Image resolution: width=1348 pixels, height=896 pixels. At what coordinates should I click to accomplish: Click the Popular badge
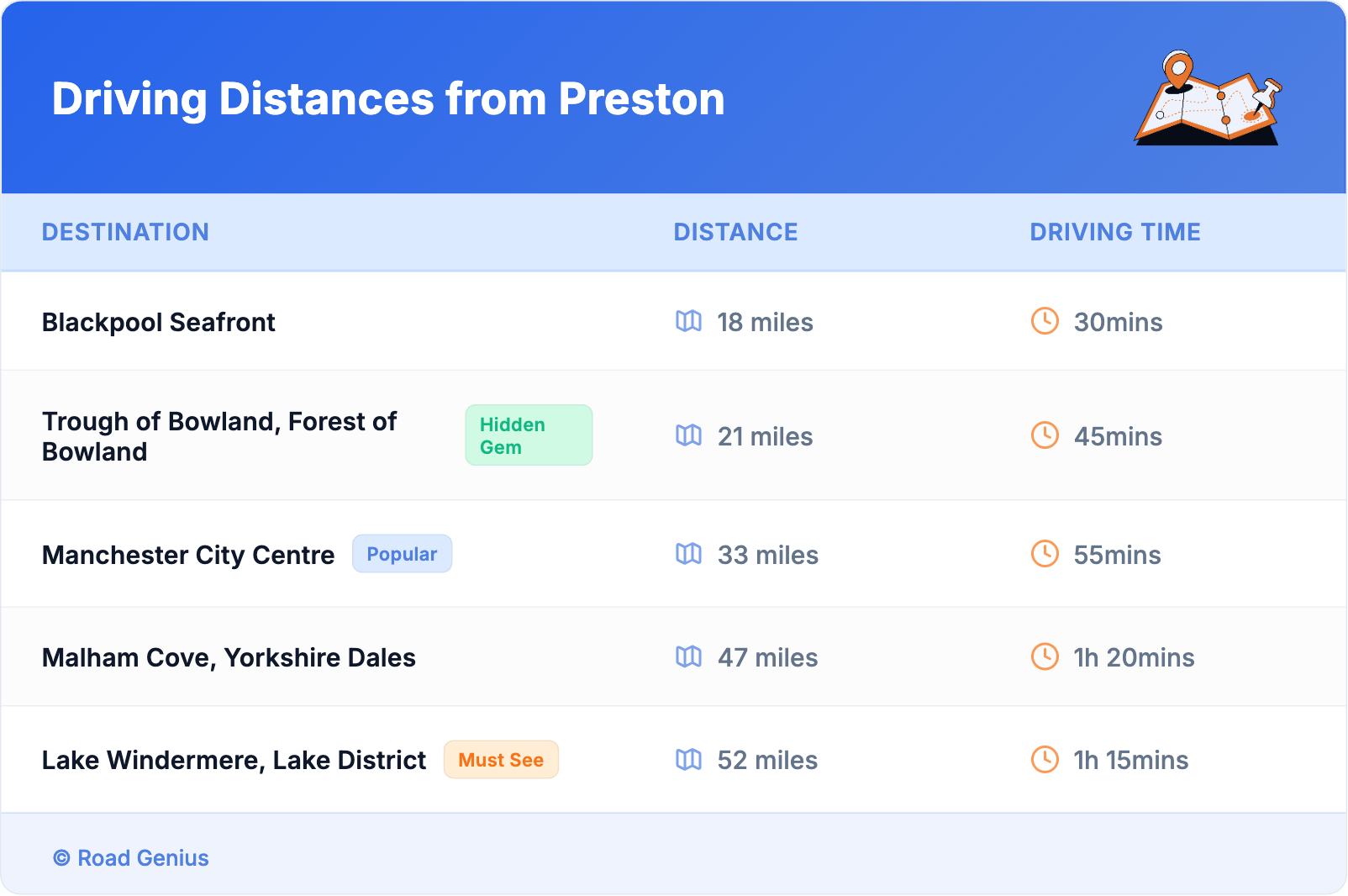click(402, 554)
